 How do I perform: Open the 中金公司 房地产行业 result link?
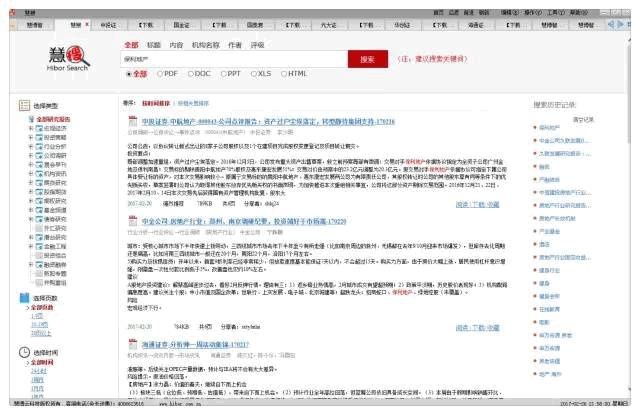click(x=244, y=221)
